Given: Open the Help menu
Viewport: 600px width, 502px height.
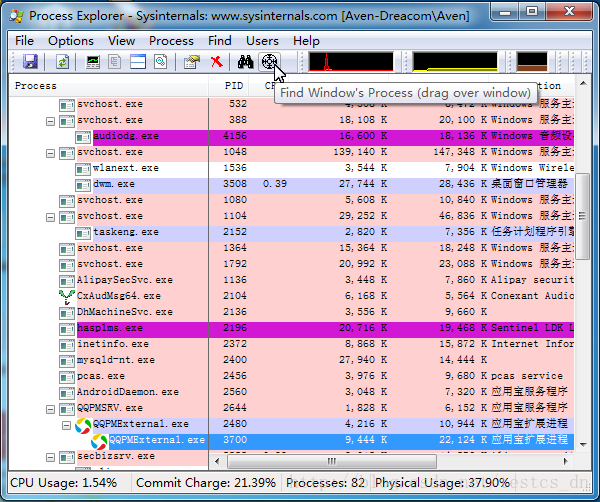Looking at the screenshot, I should pyautogui.click(x=306, y=41).
